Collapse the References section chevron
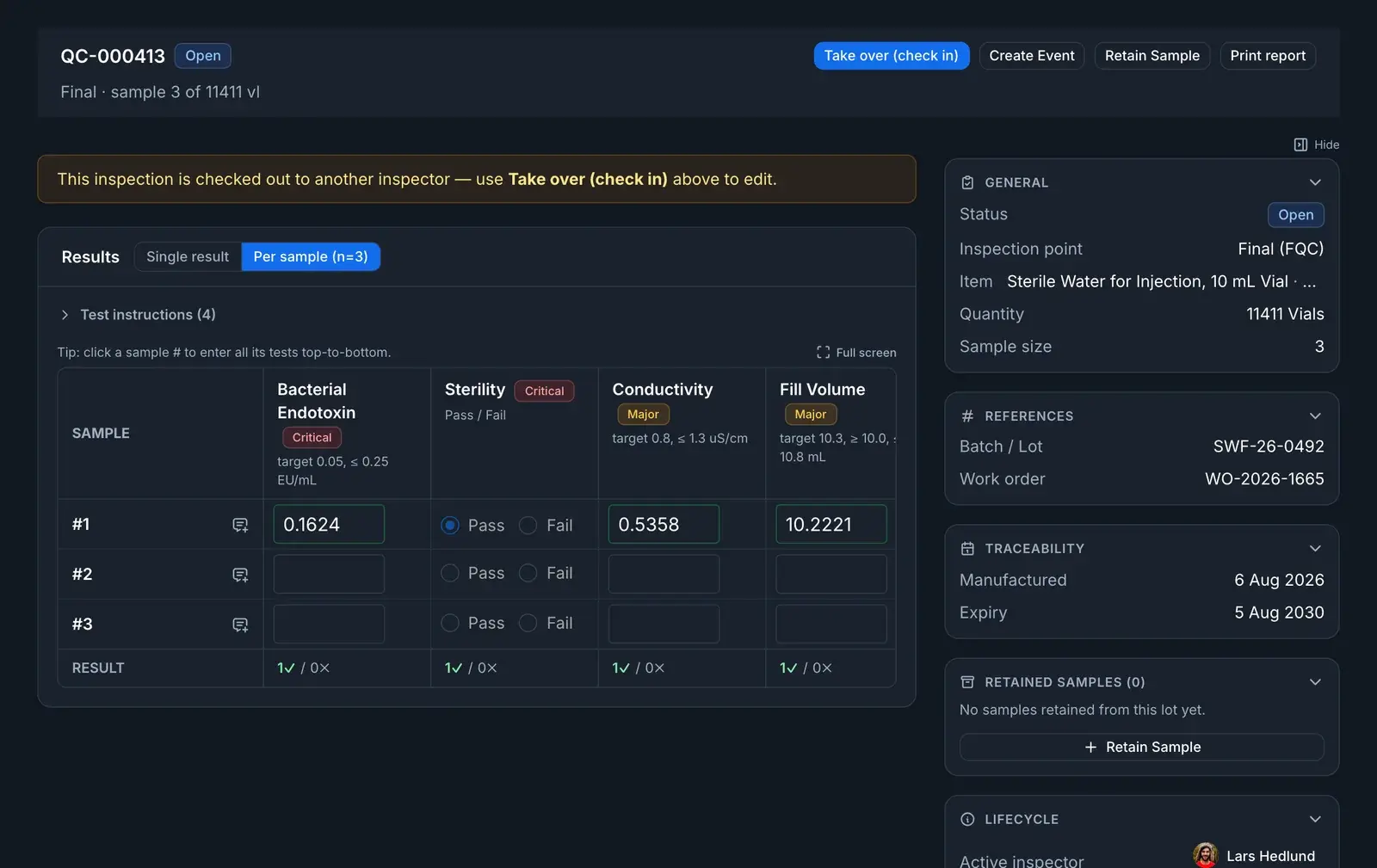1377x868 pixels. click(1315, 416)
